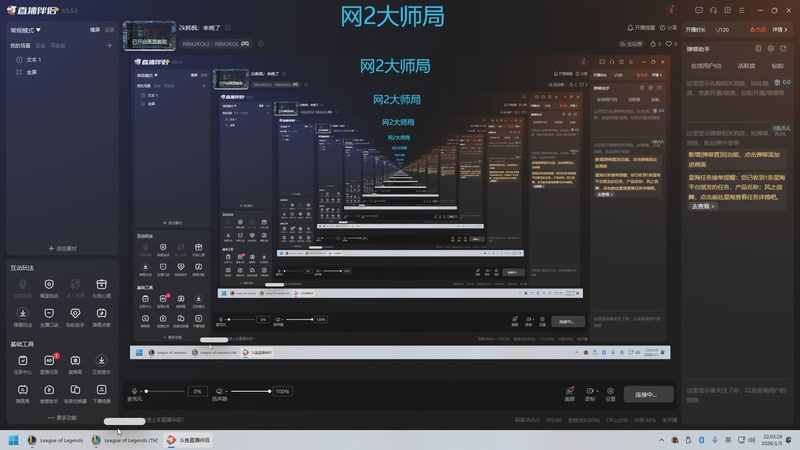Open the 任务中心 task center icon
The height and width of the screenshot is (450, 800).
(x=22, y=361)
